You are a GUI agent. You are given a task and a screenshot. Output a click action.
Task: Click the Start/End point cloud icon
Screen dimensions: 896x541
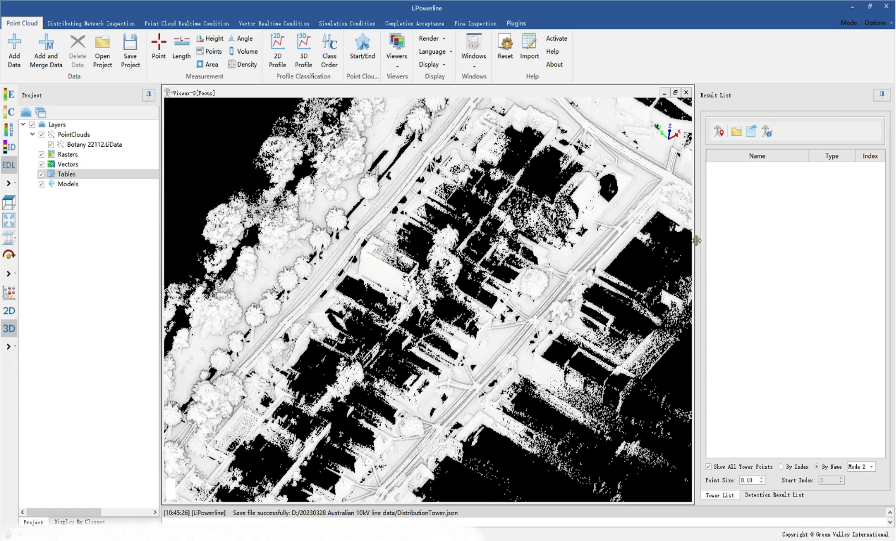(362, 42)
